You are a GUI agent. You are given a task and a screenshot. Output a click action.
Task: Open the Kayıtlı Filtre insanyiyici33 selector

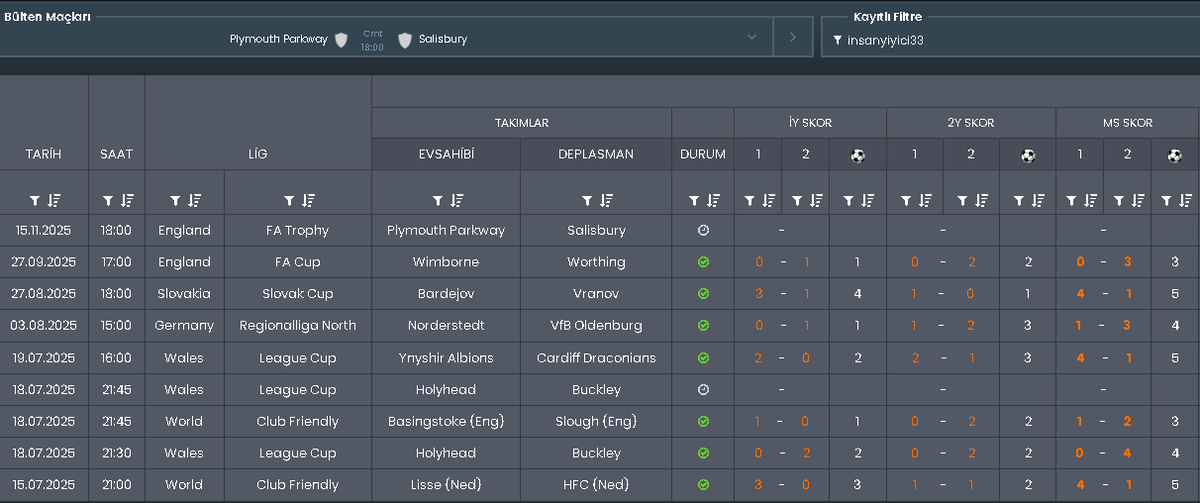[x=1010, y=40]
